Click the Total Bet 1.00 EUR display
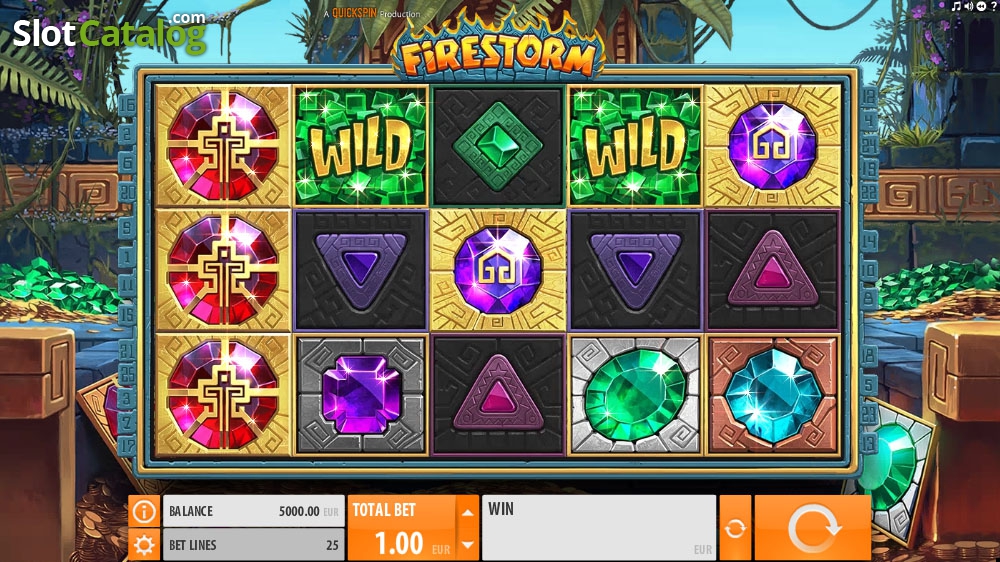Viewport: 1000px width, 562px height. click(402, 528)
